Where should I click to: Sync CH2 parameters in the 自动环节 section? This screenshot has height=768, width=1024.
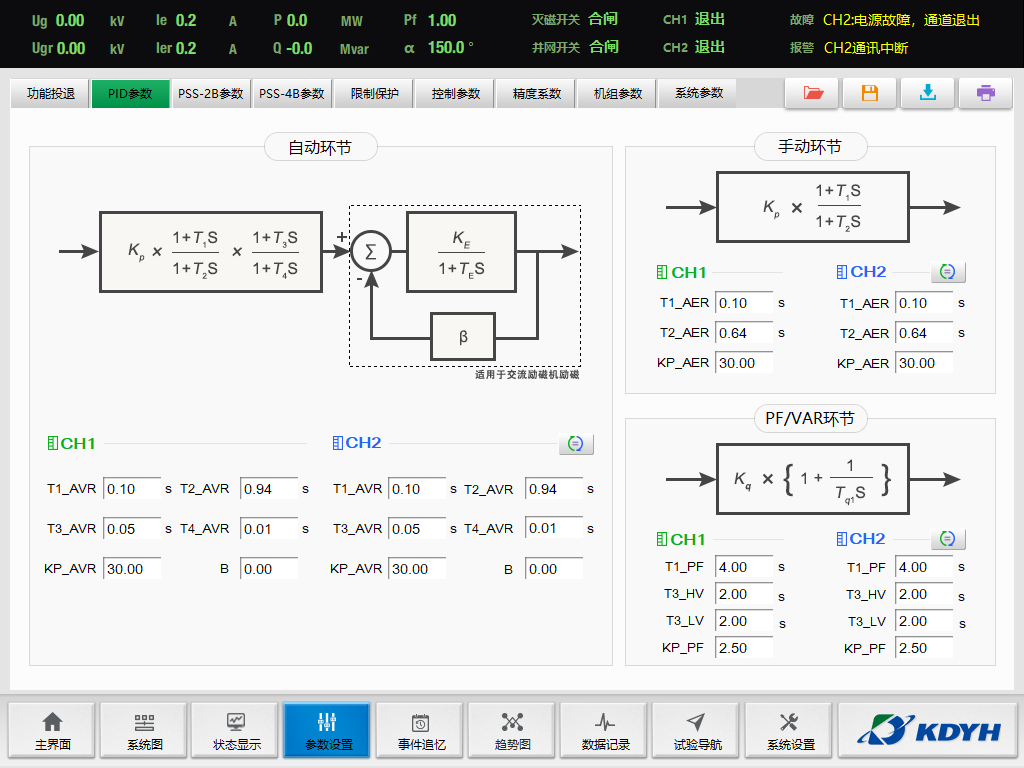(x=576, y=444)
